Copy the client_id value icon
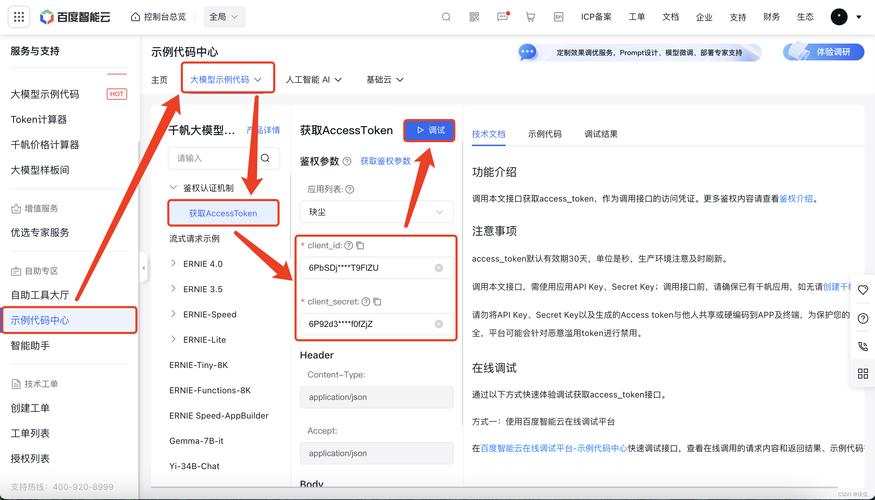Screen dimensions: 875x500 coord(360,245)
